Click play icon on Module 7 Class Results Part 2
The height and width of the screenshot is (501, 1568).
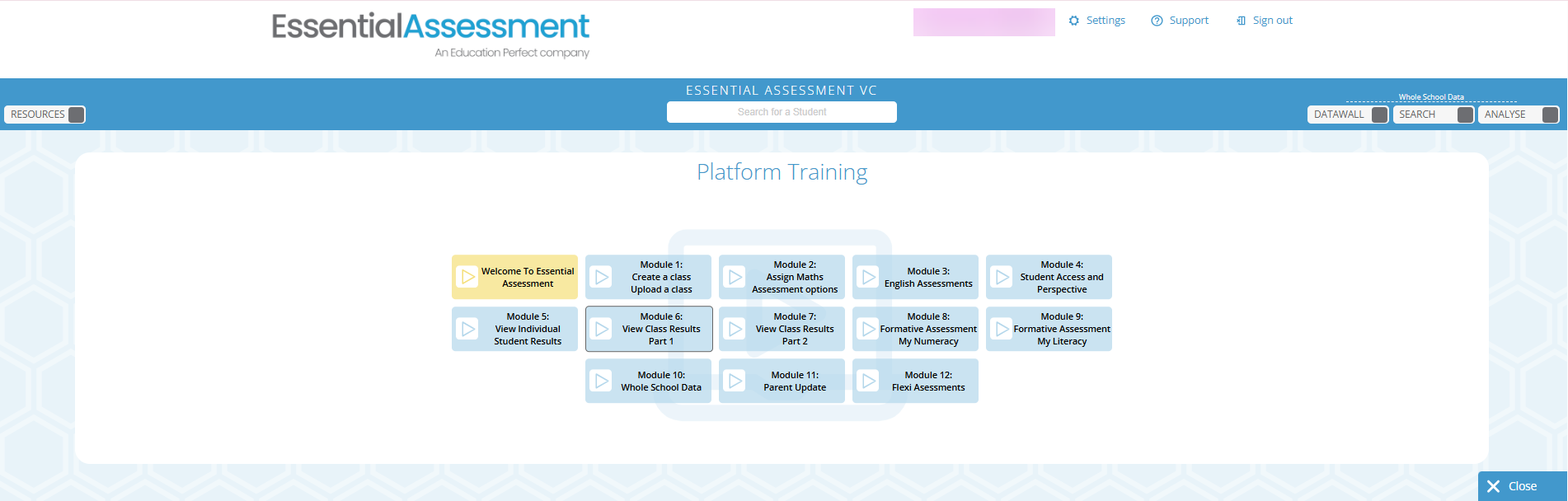point(735,329)
